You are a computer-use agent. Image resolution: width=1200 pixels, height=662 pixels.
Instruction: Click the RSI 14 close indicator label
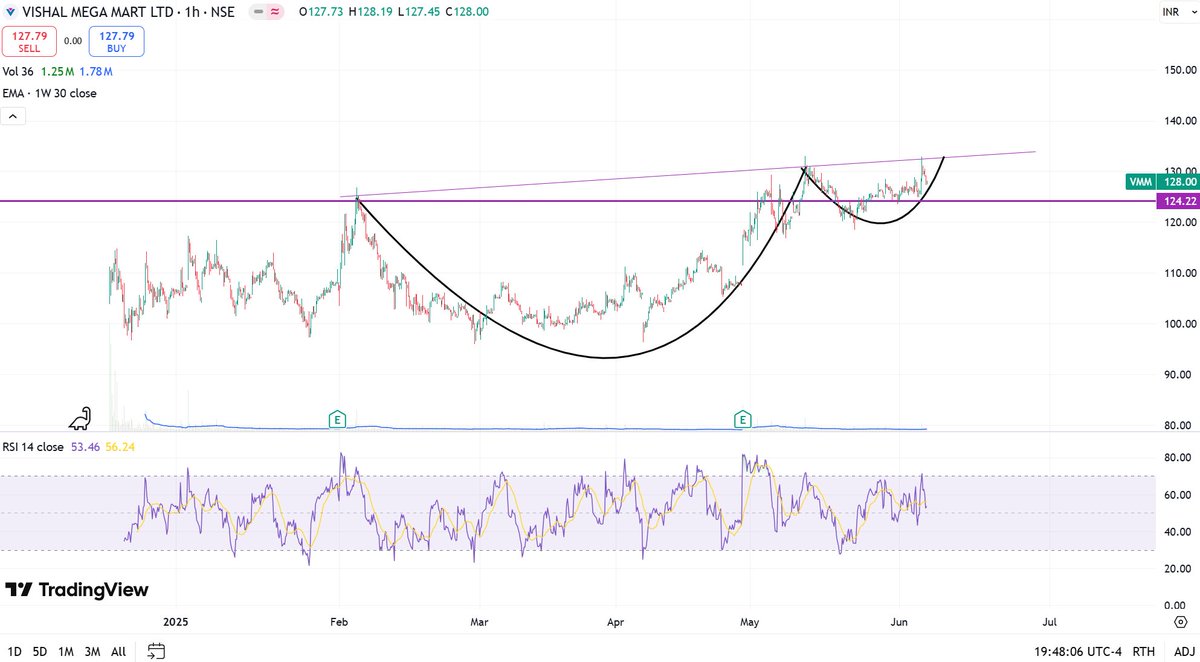point(33,448)
